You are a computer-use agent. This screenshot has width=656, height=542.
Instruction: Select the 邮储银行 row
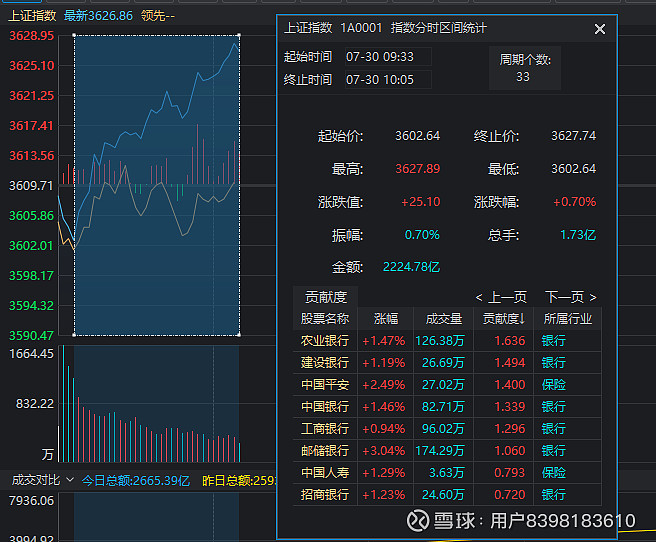(447, 451)
